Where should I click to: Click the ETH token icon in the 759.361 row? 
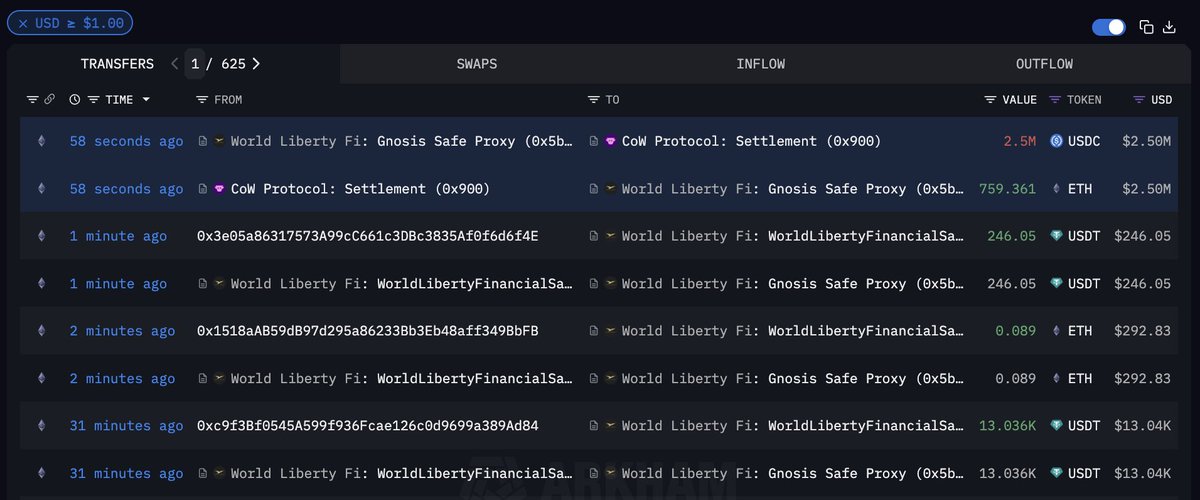click(1056, 188)
